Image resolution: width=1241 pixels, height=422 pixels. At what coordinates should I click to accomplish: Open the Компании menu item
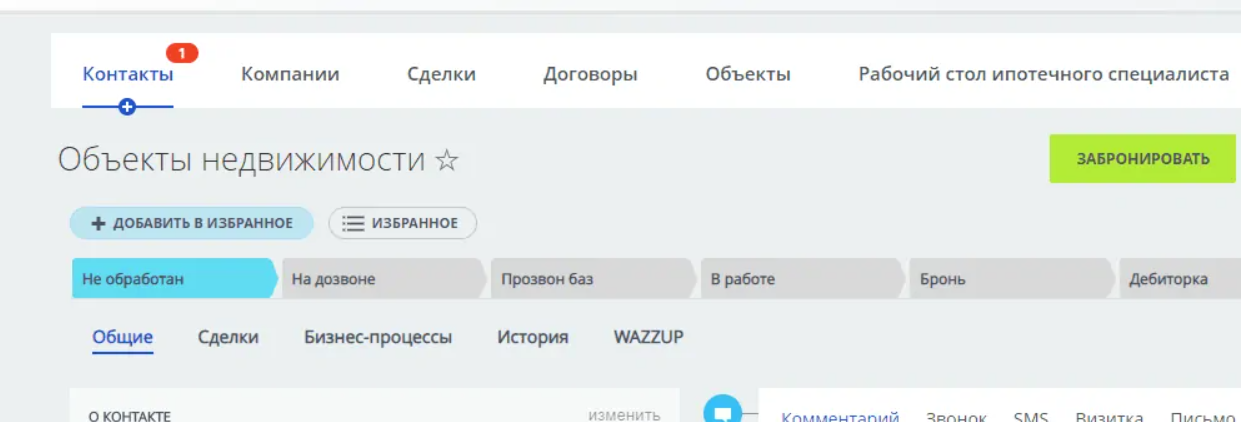pos(290,74)
